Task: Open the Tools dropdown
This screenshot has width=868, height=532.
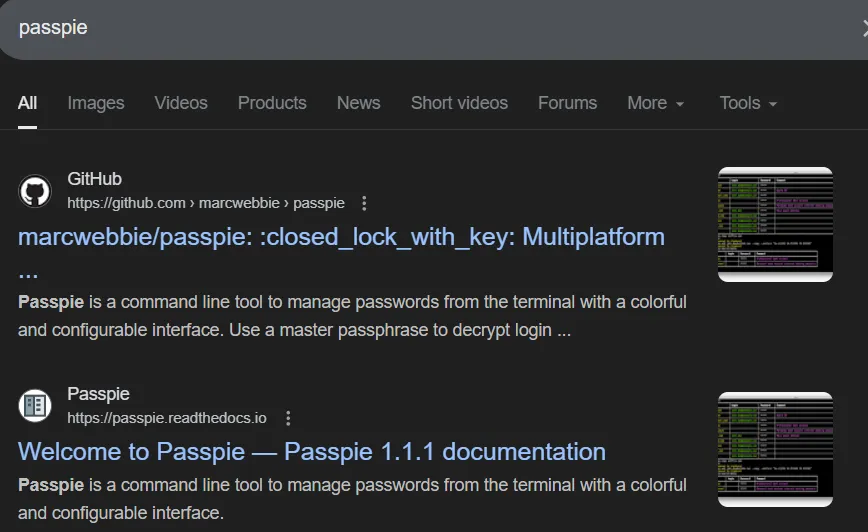Action: point(747,103)
